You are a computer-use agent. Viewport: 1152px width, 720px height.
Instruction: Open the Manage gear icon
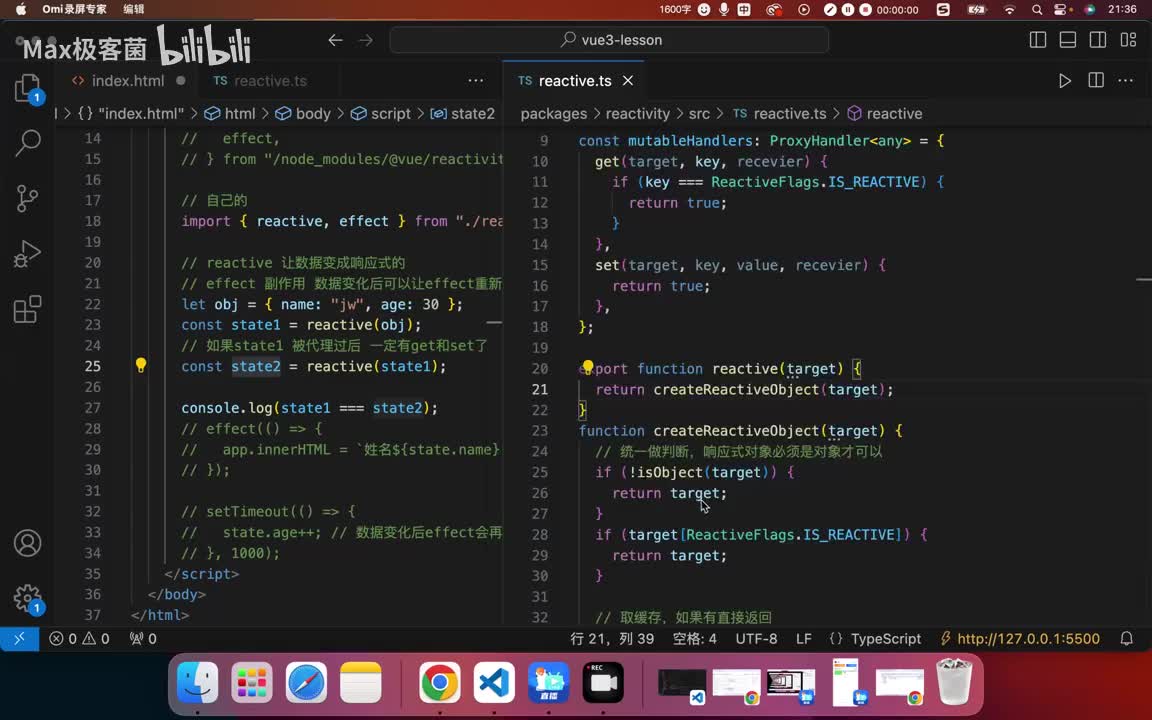tap(28, 599)
